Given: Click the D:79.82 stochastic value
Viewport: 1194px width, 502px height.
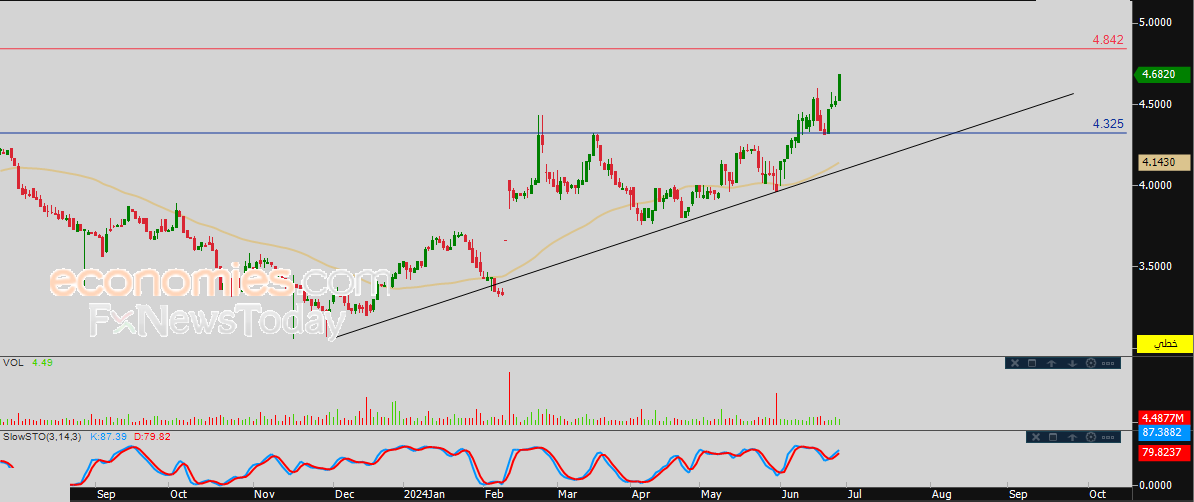Looking at the screenshot, I should tap(152, 436).
